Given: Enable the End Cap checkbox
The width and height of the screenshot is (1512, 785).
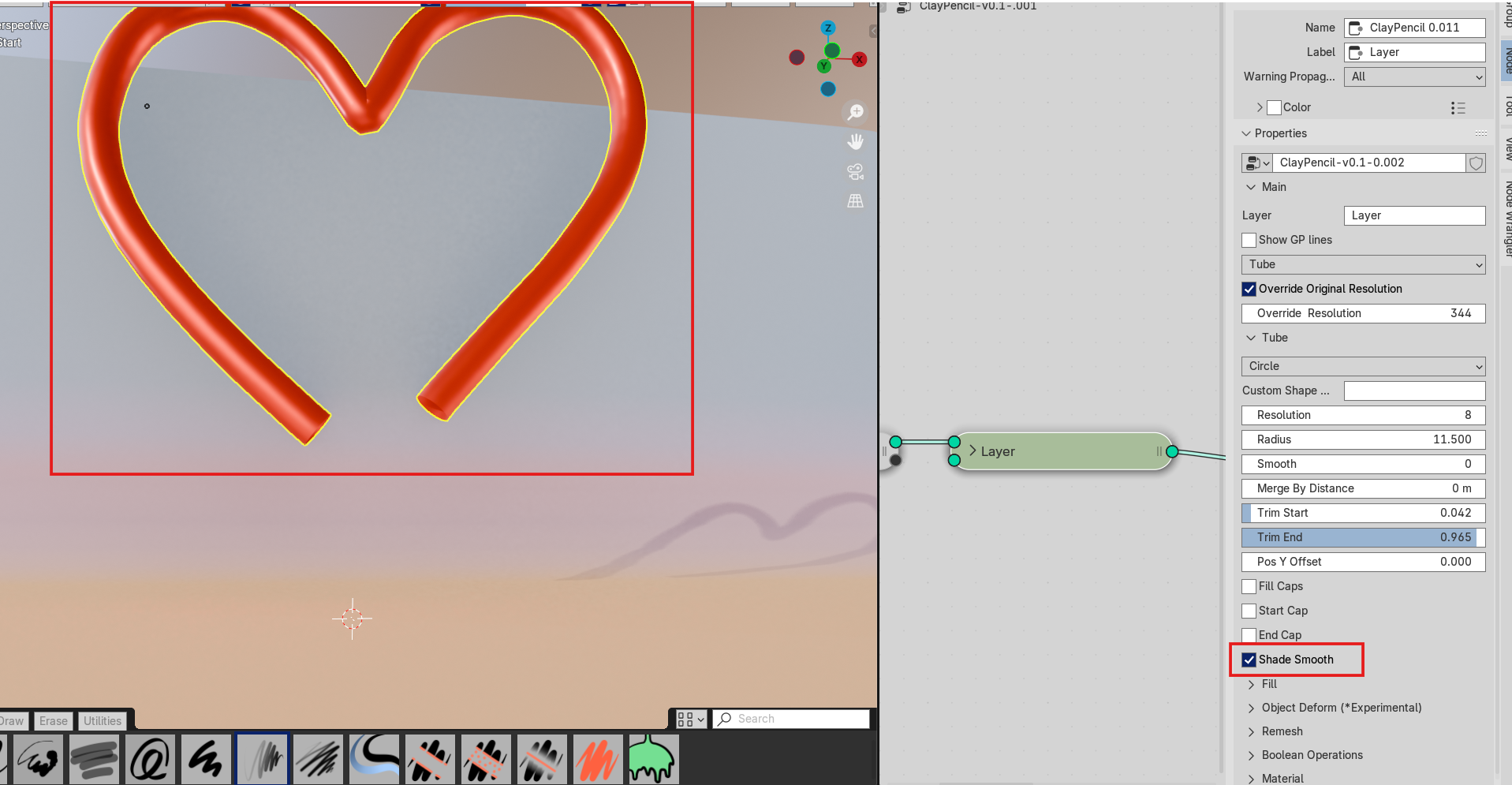Looking at the screenshot, I should click(x=1249, y=635).
